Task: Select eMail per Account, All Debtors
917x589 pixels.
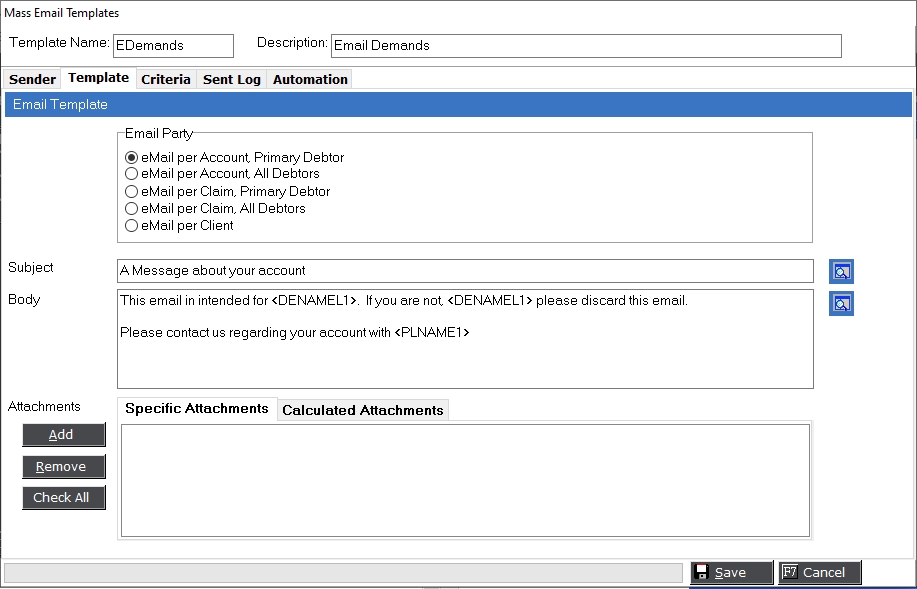Action: [x=131, y=174]
